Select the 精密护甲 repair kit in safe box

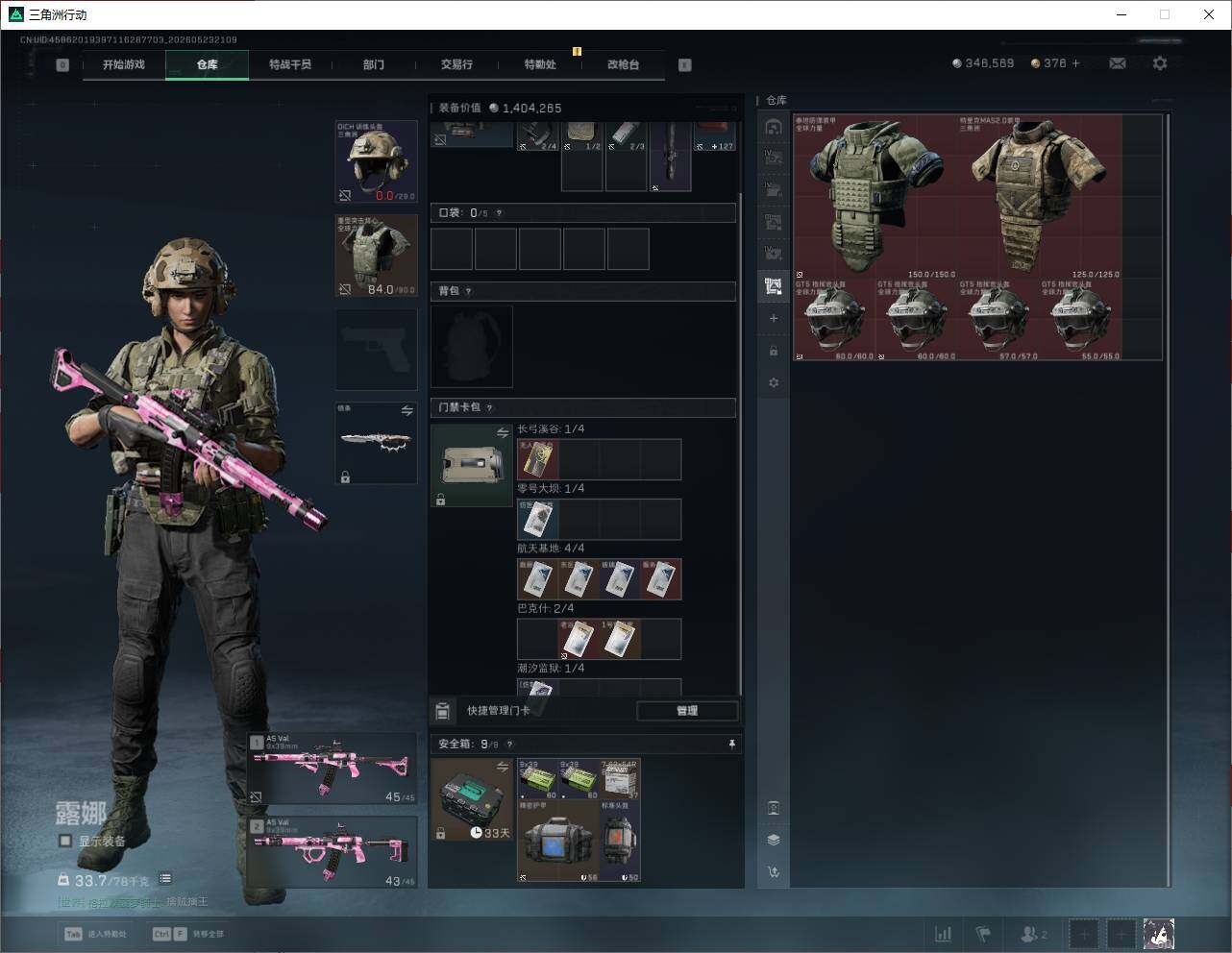(558, 841)
